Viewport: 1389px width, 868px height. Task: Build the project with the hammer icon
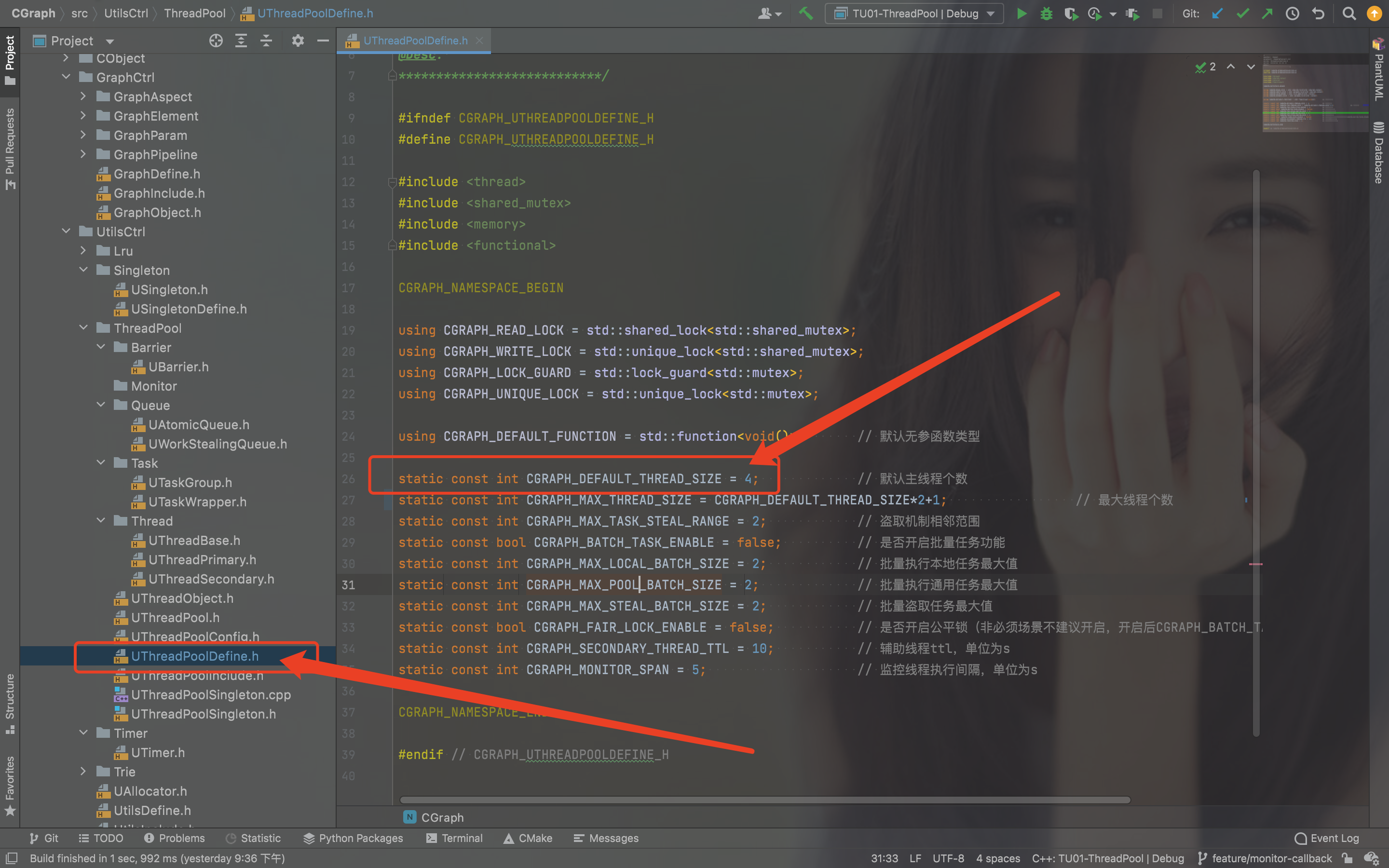pos(806,13)
